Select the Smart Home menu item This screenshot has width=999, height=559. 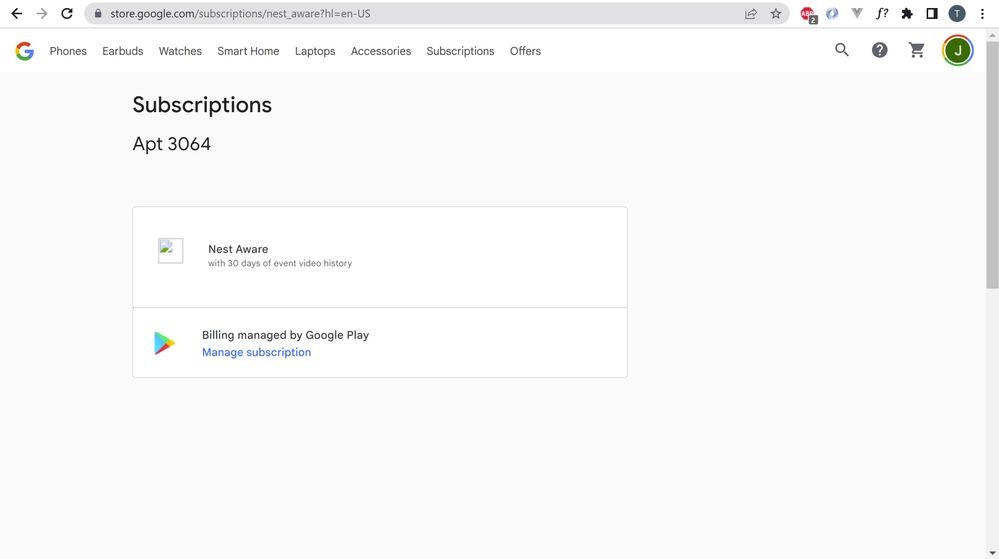tap(248, 51)
